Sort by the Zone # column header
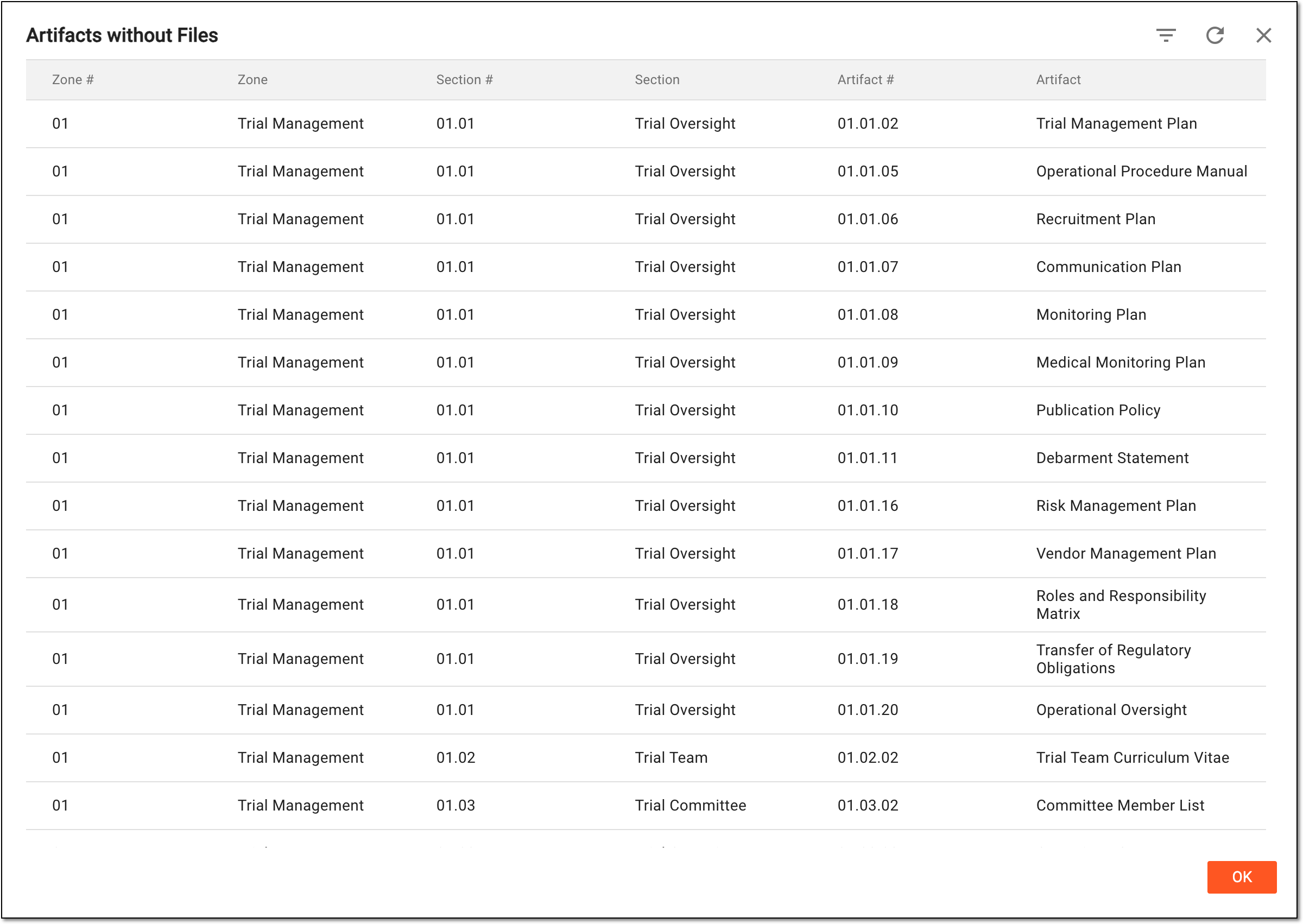 tap(73, 80)
